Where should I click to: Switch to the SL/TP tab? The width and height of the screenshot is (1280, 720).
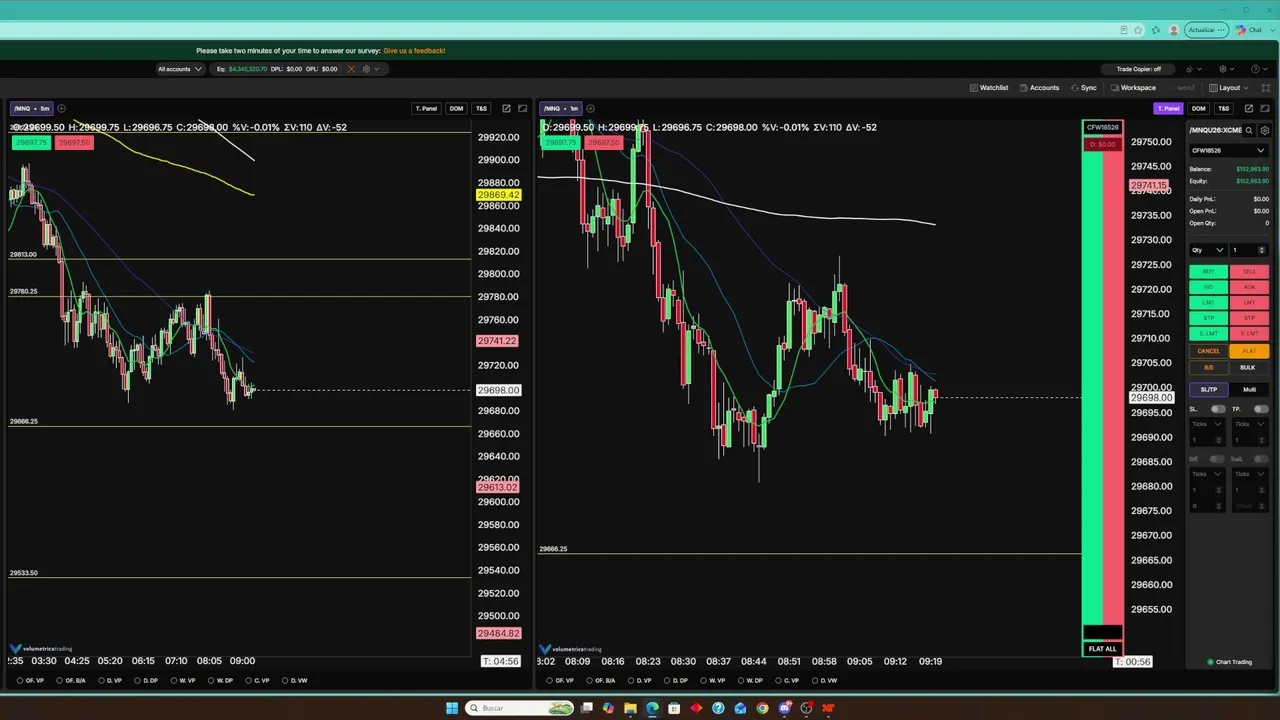point(1208,390)
